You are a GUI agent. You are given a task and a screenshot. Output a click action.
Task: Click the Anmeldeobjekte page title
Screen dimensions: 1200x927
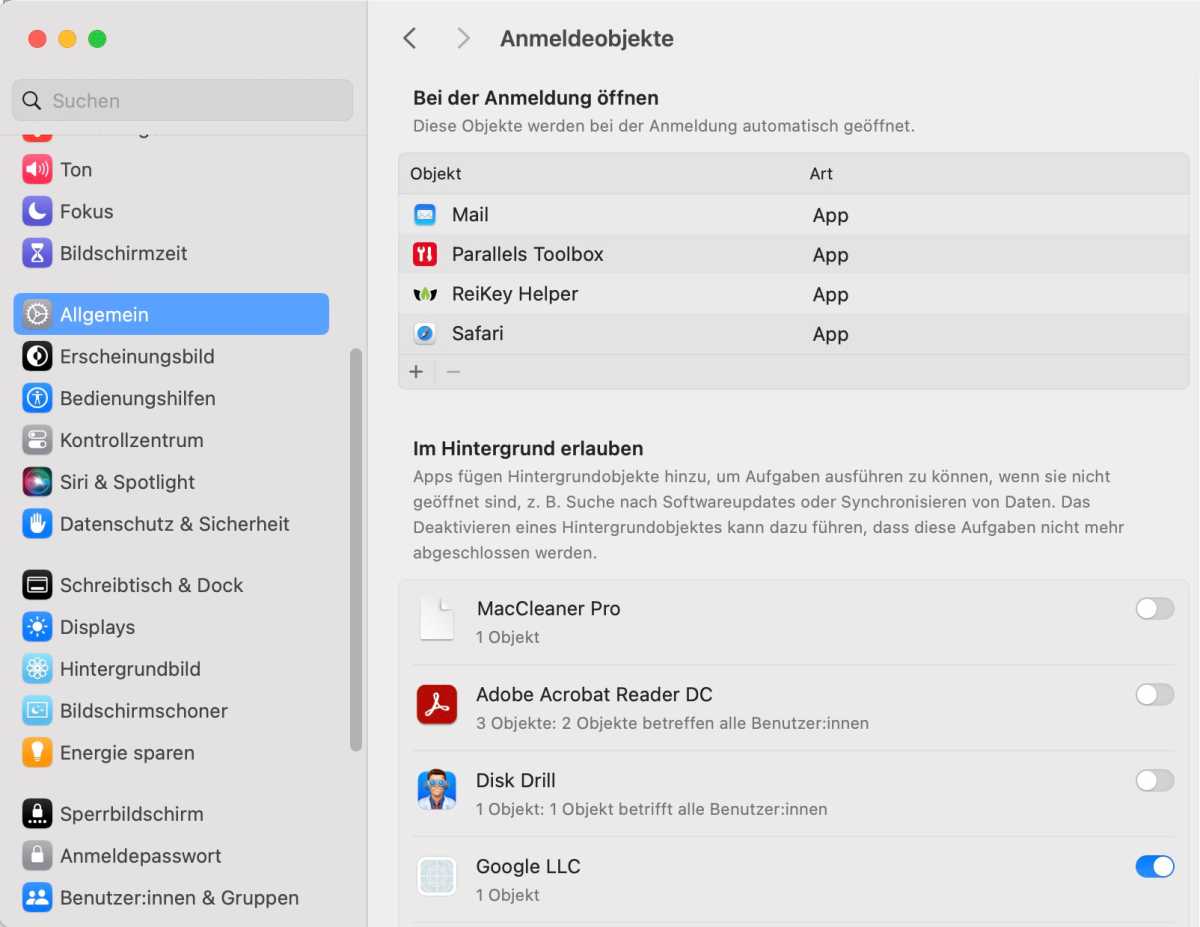(587, 39)
